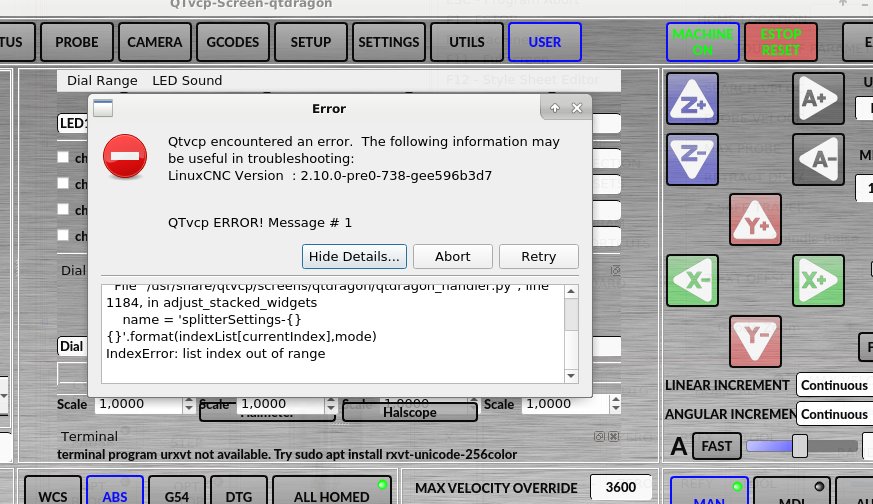Close the Terminal dock panel
The width and height of the screenshot is (873, 504).
613,437
